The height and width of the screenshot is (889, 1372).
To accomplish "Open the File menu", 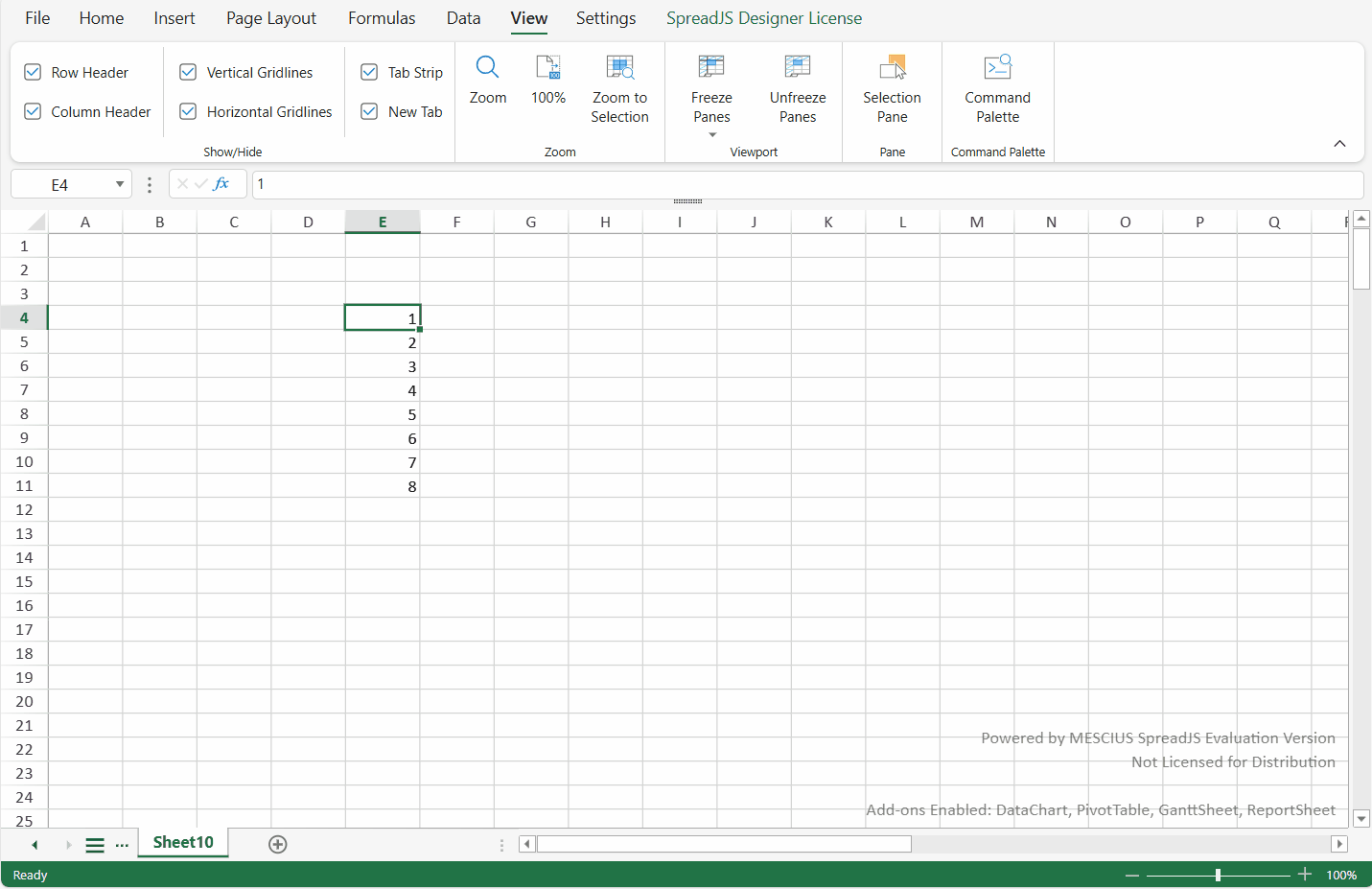I will click(x=37, y=18).
